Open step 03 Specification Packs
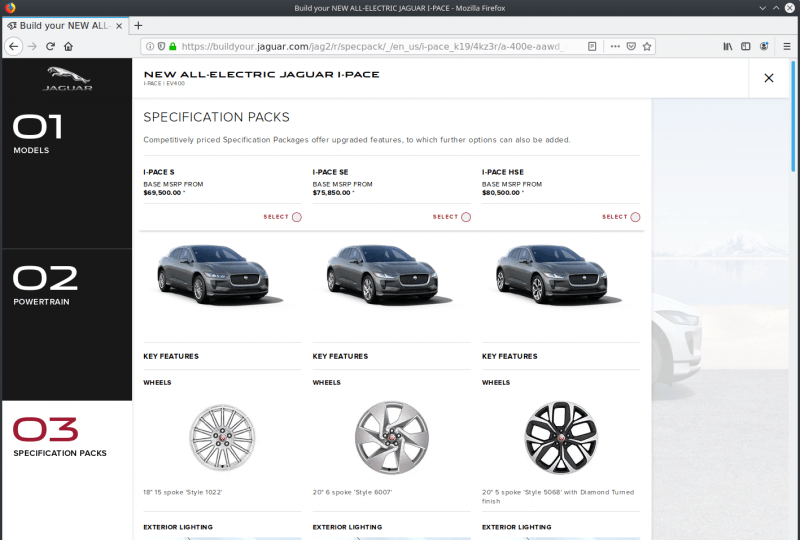 pyautogui.click(x=67, y=470)
